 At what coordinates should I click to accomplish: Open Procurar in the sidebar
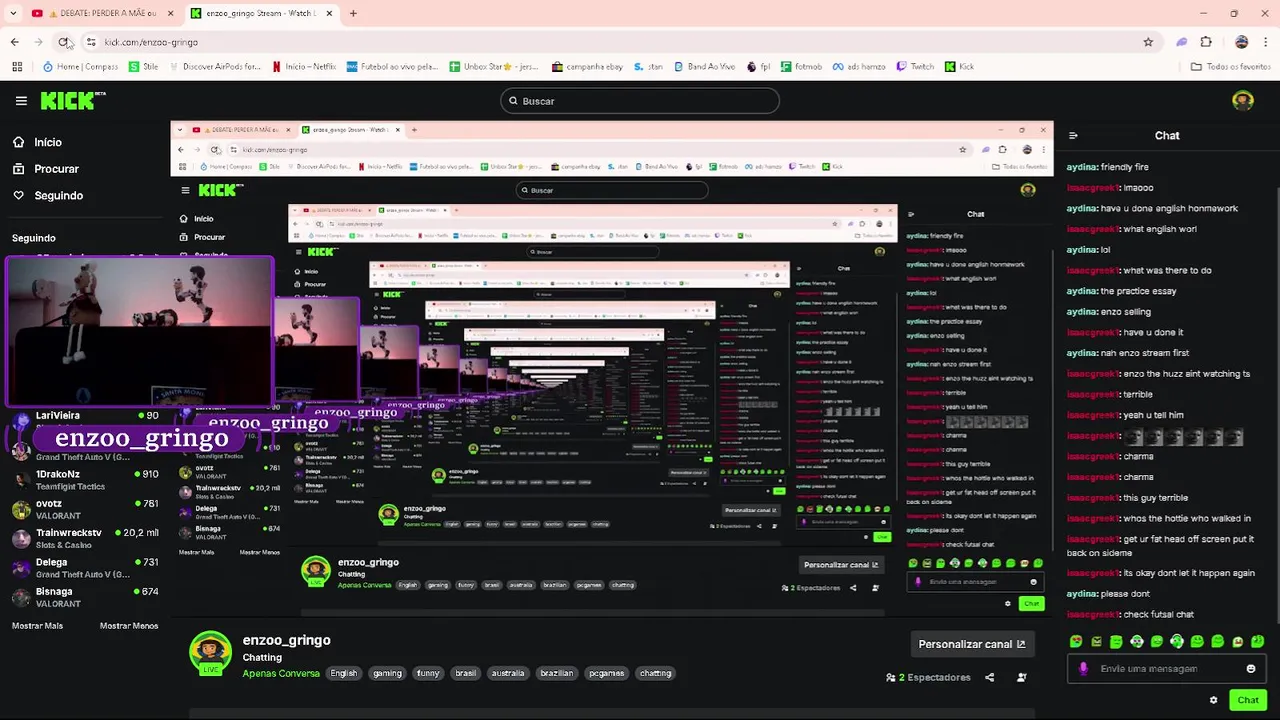click(46, 169)
